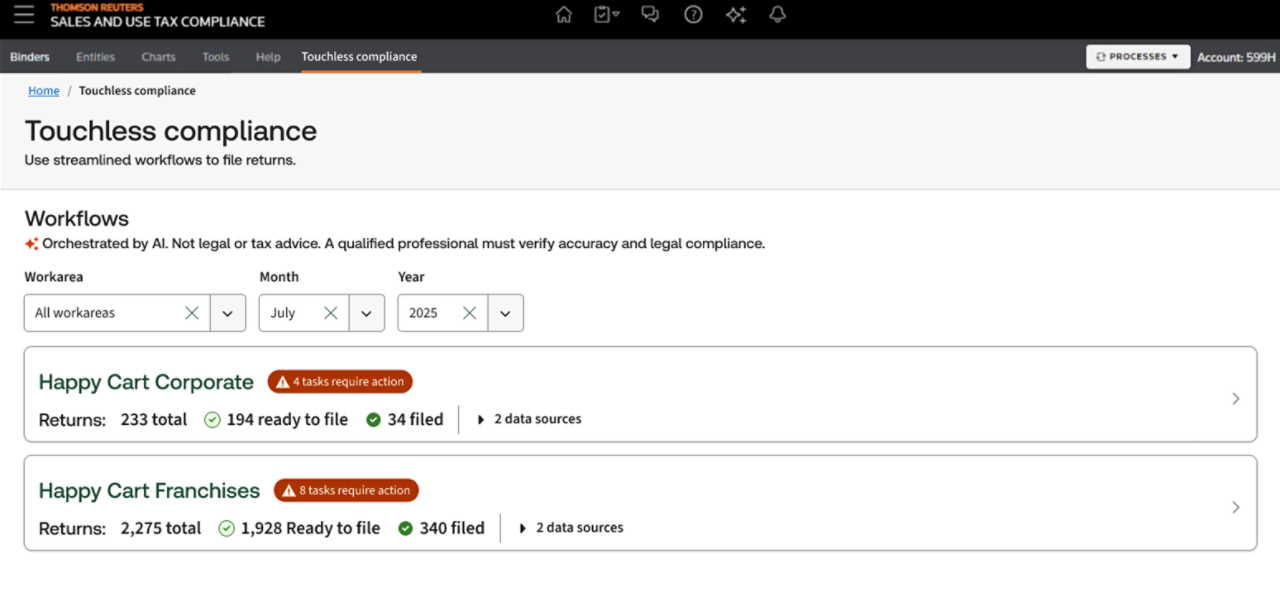The image size is (1280, 595).
Task: Open the chat messages icon
Action: tap(650, 14)
